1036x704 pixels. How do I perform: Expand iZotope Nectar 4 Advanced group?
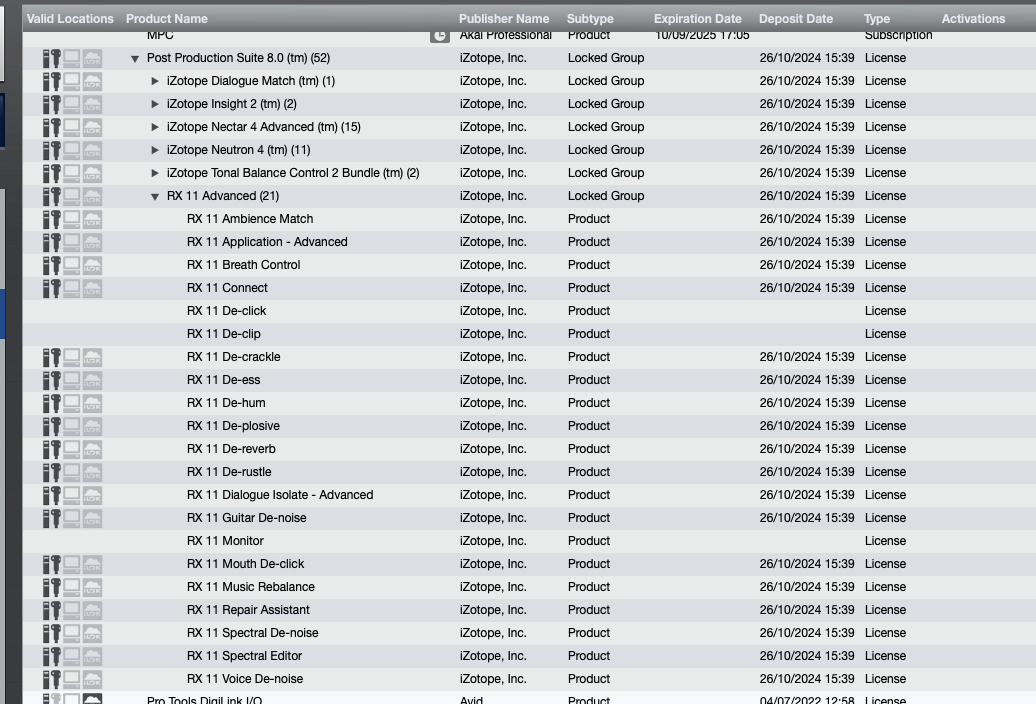(155, 127)
